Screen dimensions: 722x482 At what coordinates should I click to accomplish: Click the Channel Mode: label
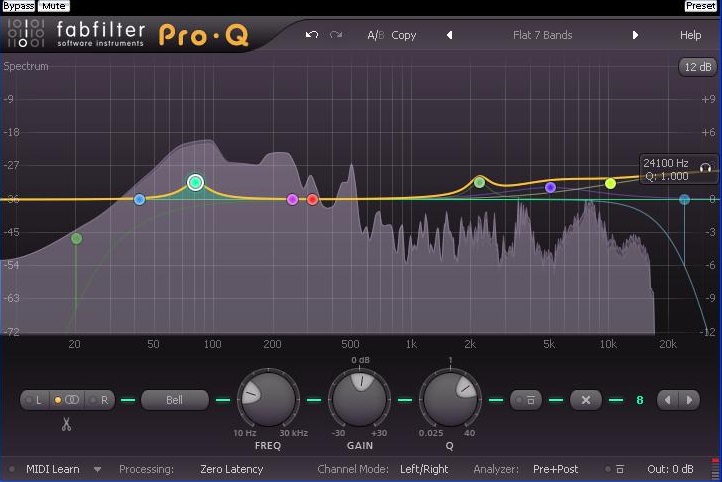pos(353,469)
